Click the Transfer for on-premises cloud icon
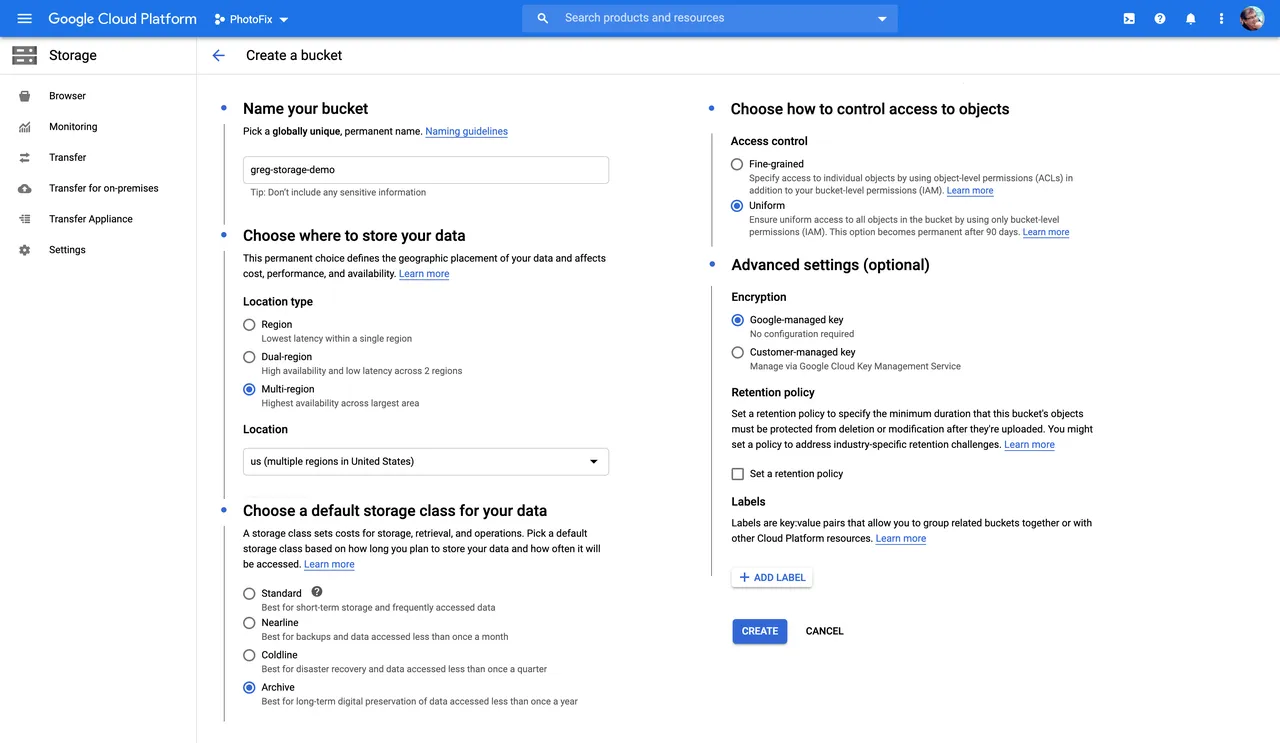The width and height of the screenshot is (1280, 743). [x=25, y=189]
